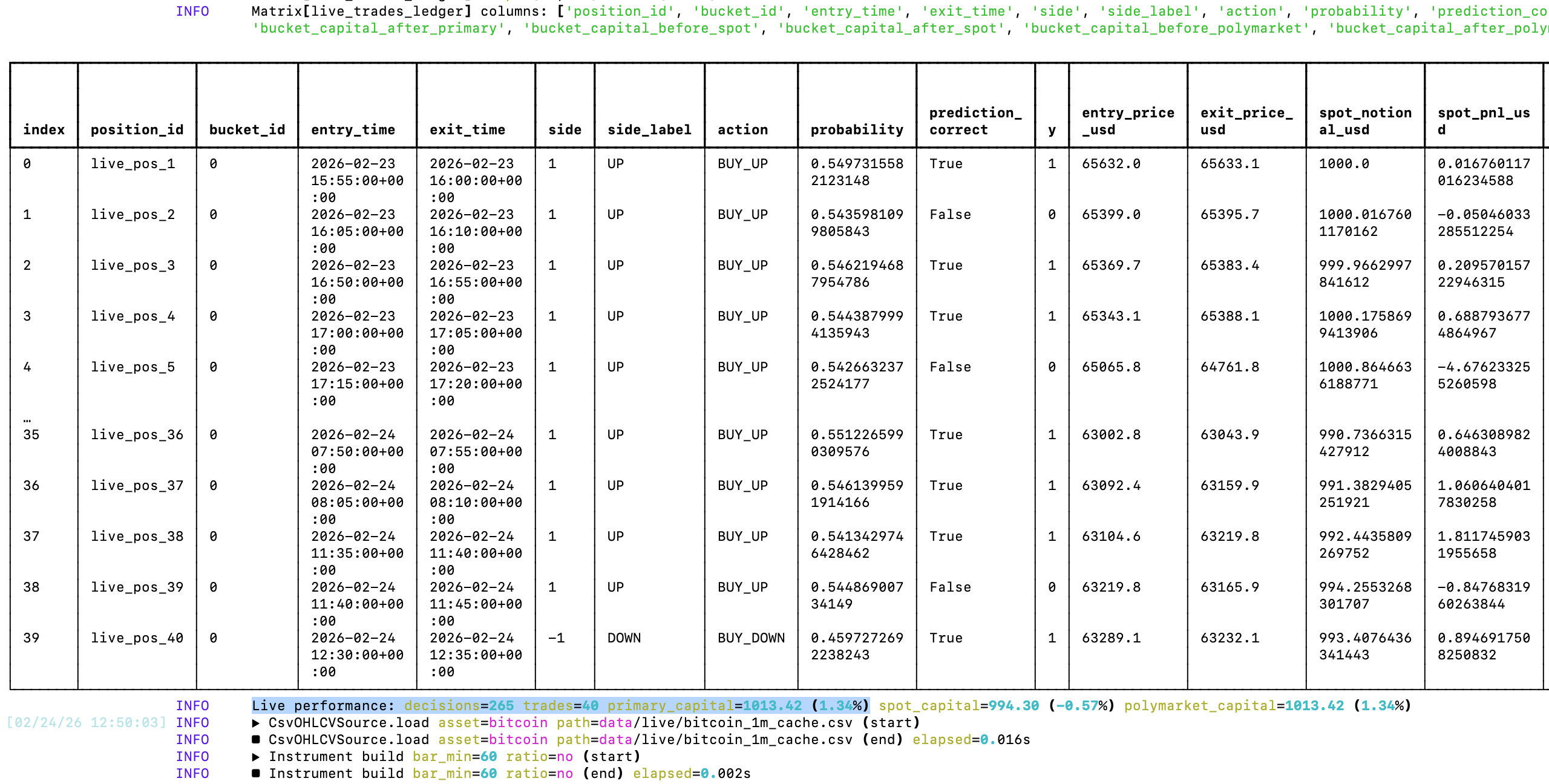Click the live_pos_1 cell
This screenshot has height=784, width=1549.
pos(133,164)
